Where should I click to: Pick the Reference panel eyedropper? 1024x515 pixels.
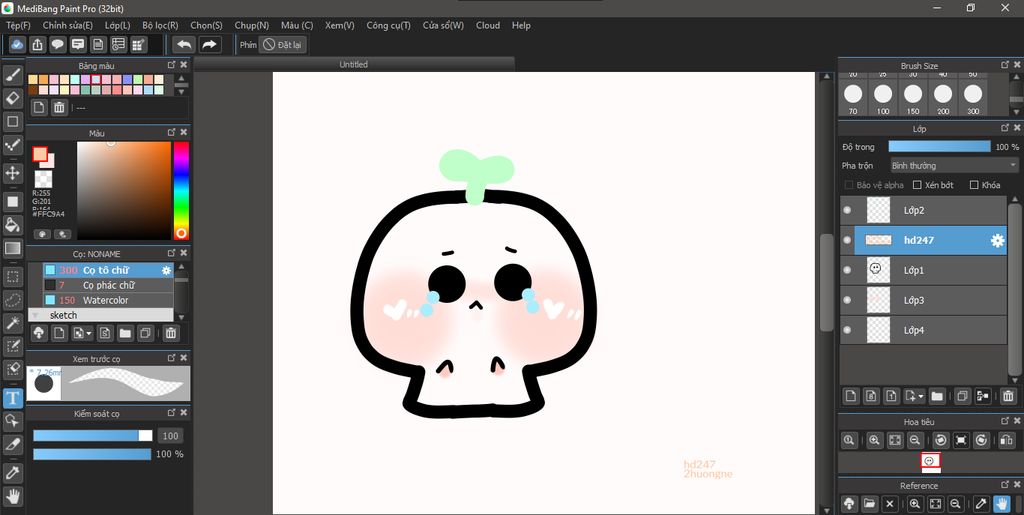[980, 503]
